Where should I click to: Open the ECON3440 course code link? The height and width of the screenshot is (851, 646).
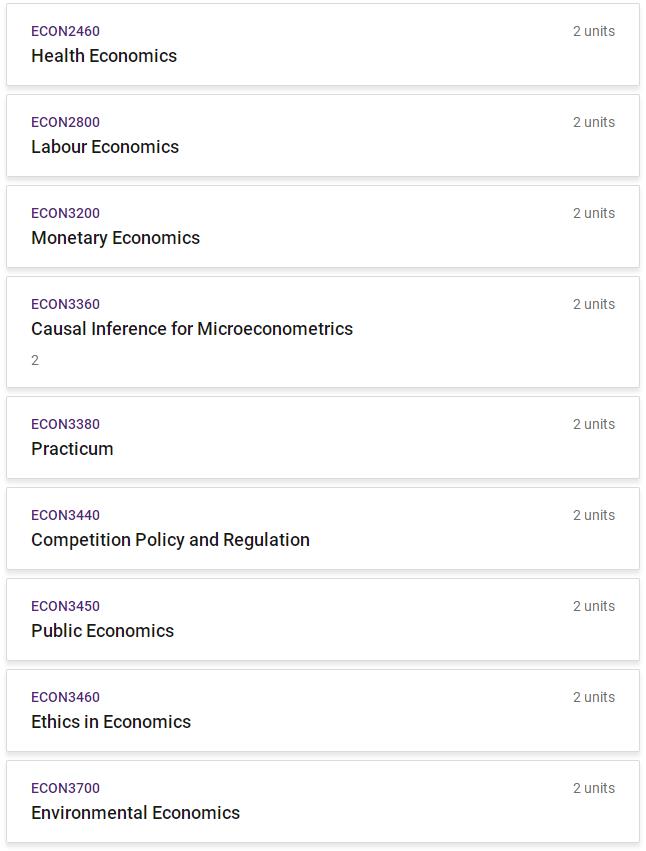(65, 516)
